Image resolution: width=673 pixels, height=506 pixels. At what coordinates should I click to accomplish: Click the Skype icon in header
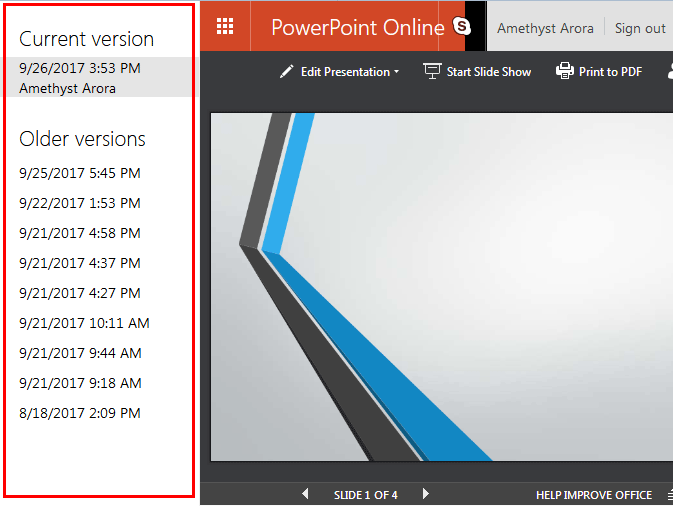[461, 27]
